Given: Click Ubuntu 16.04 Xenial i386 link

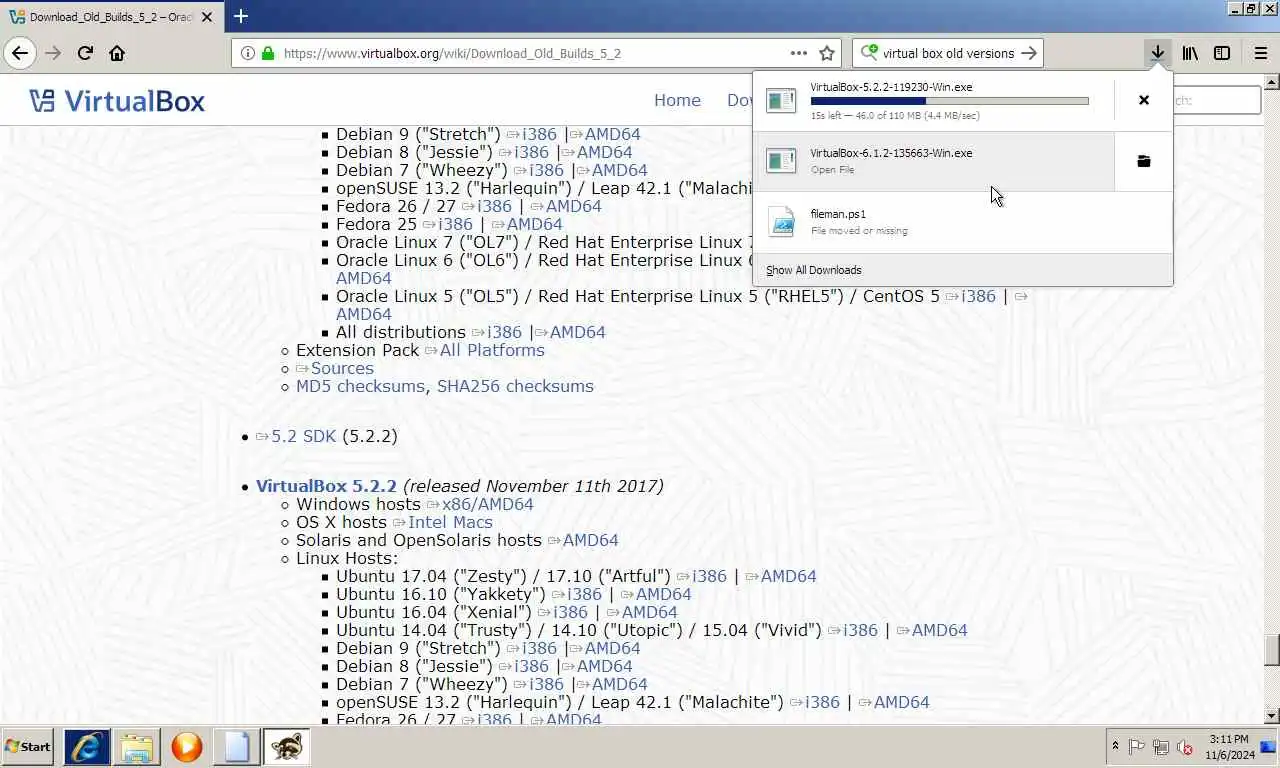Looking at the screenshot, I should 570,612.
